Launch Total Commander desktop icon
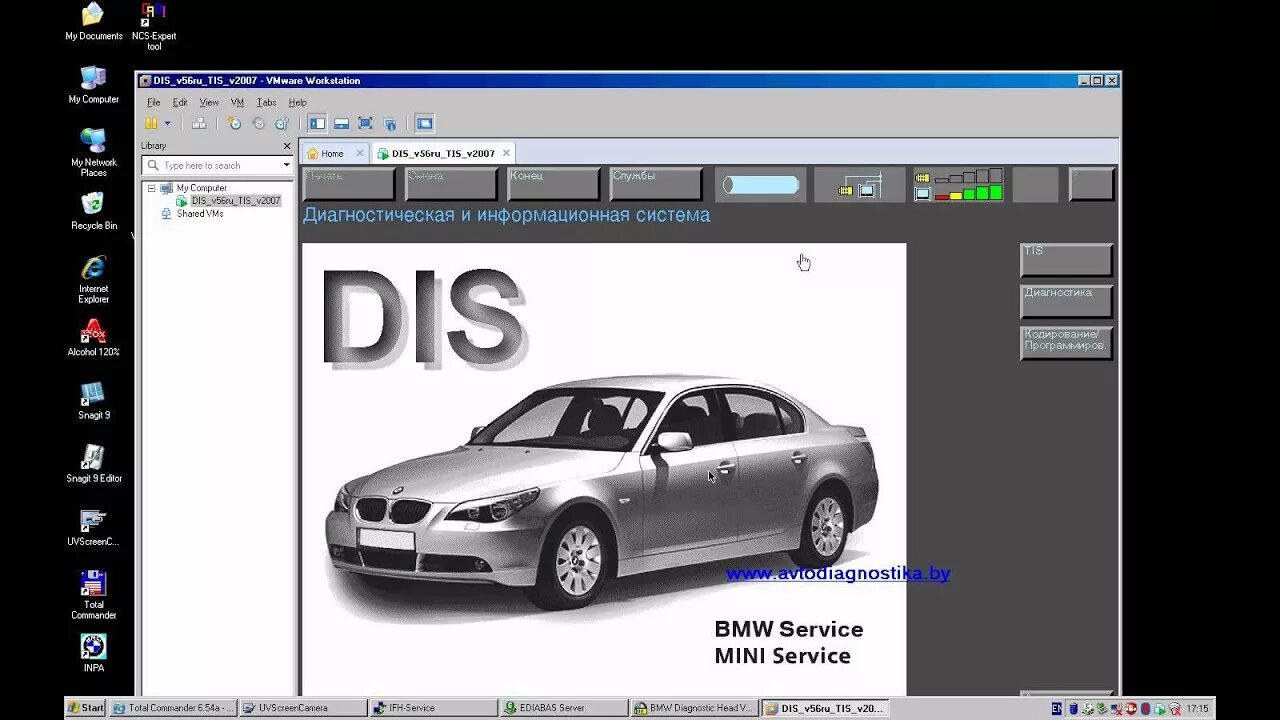Viewport: 1280px width, 720px height. [x=93, y=596]
